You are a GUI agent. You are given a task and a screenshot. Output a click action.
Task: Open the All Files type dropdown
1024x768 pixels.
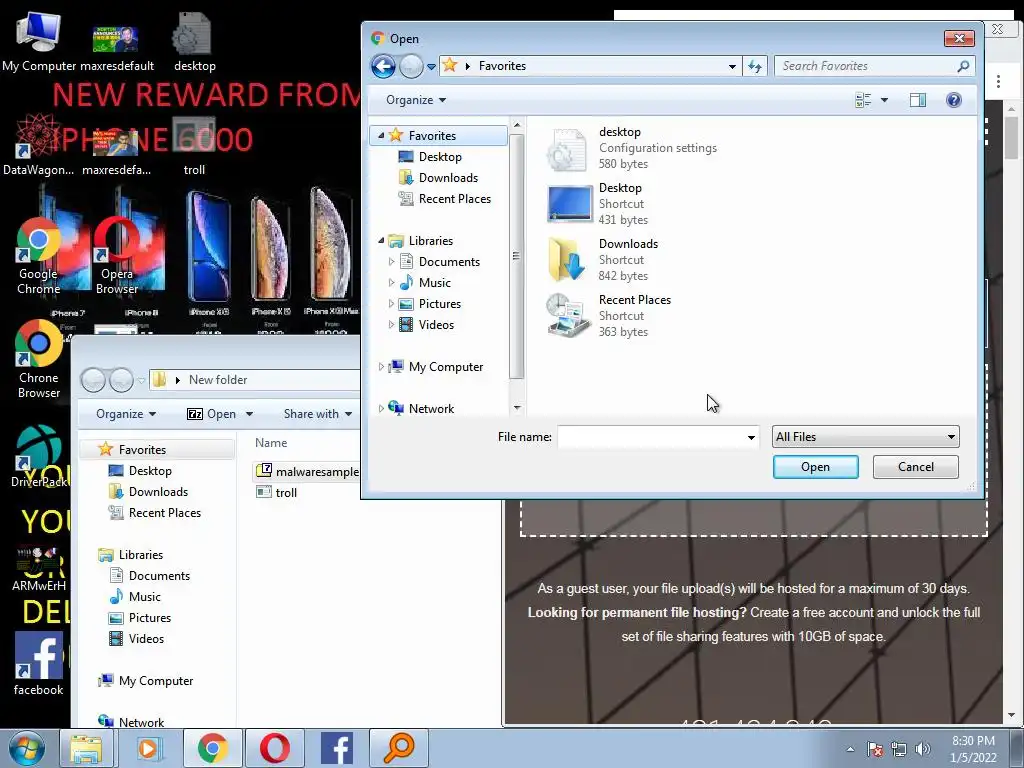pos(865,437)
